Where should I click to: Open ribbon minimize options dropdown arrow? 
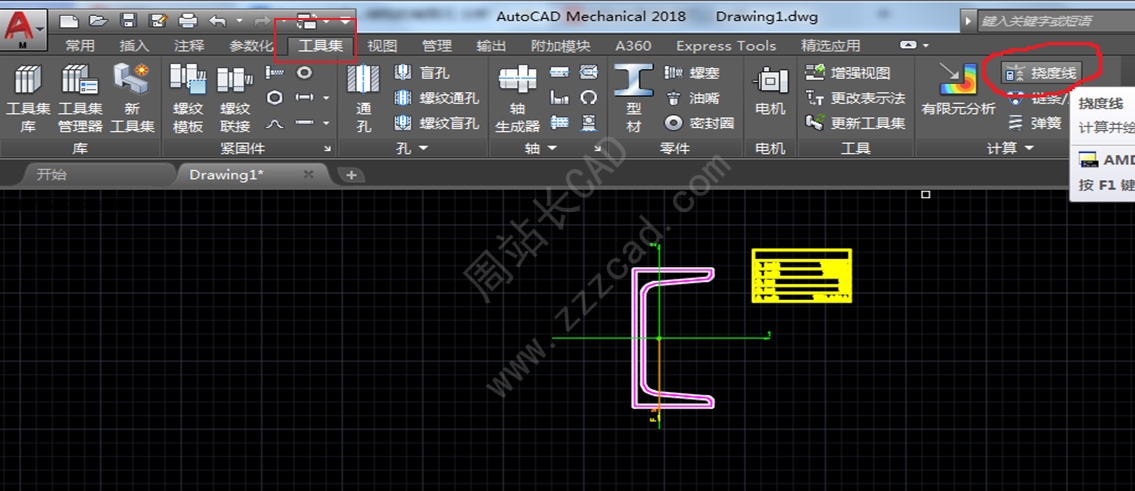click(926, 46)
